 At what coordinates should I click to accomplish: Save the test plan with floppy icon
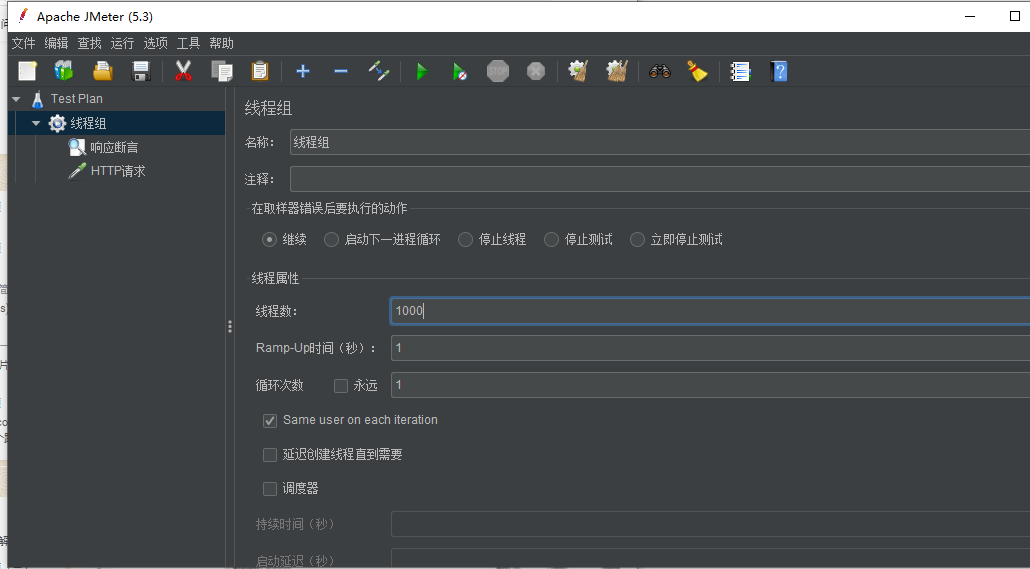point(141,71)
